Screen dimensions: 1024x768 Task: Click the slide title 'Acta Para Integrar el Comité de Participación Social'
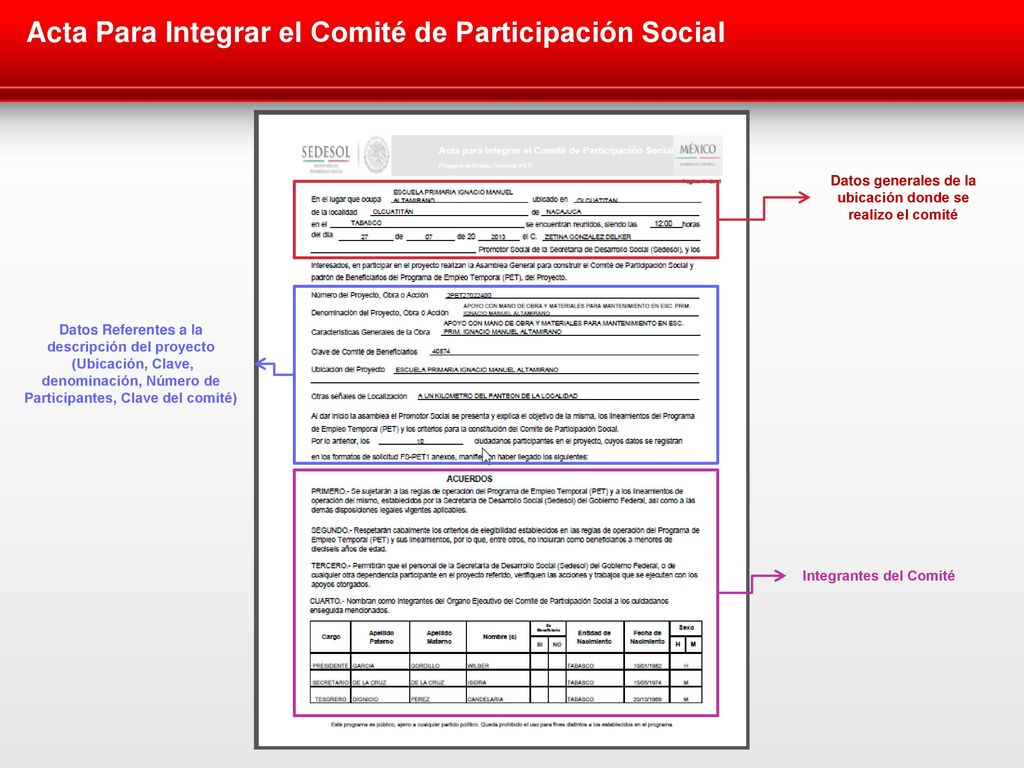tap(376, 33)
